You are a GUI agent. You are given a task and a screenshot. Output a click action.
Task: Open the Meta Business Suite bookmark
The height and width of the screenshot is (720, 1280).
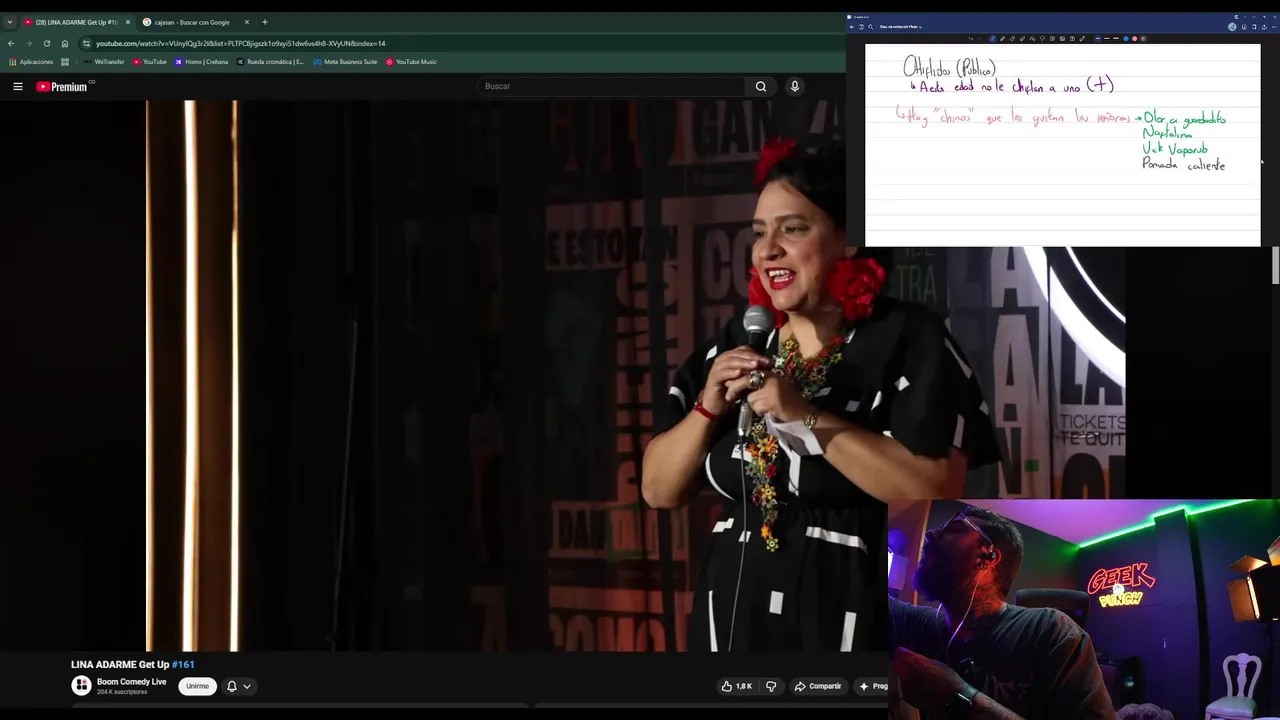click(x=345, y=62)
